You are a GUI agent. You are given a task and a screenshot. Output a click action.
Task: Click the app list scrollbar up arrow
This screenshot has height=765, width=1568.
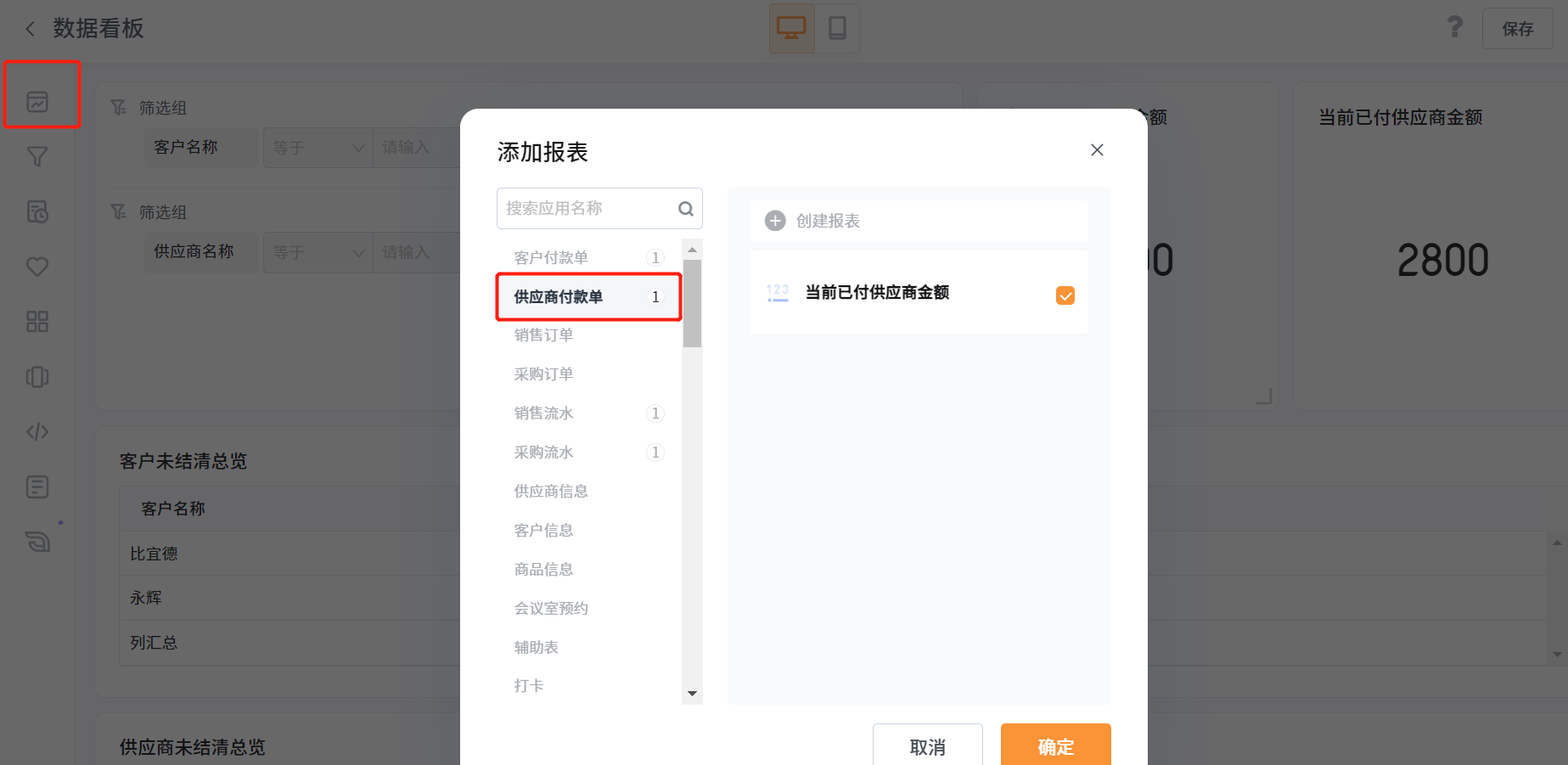pos(692,250)
